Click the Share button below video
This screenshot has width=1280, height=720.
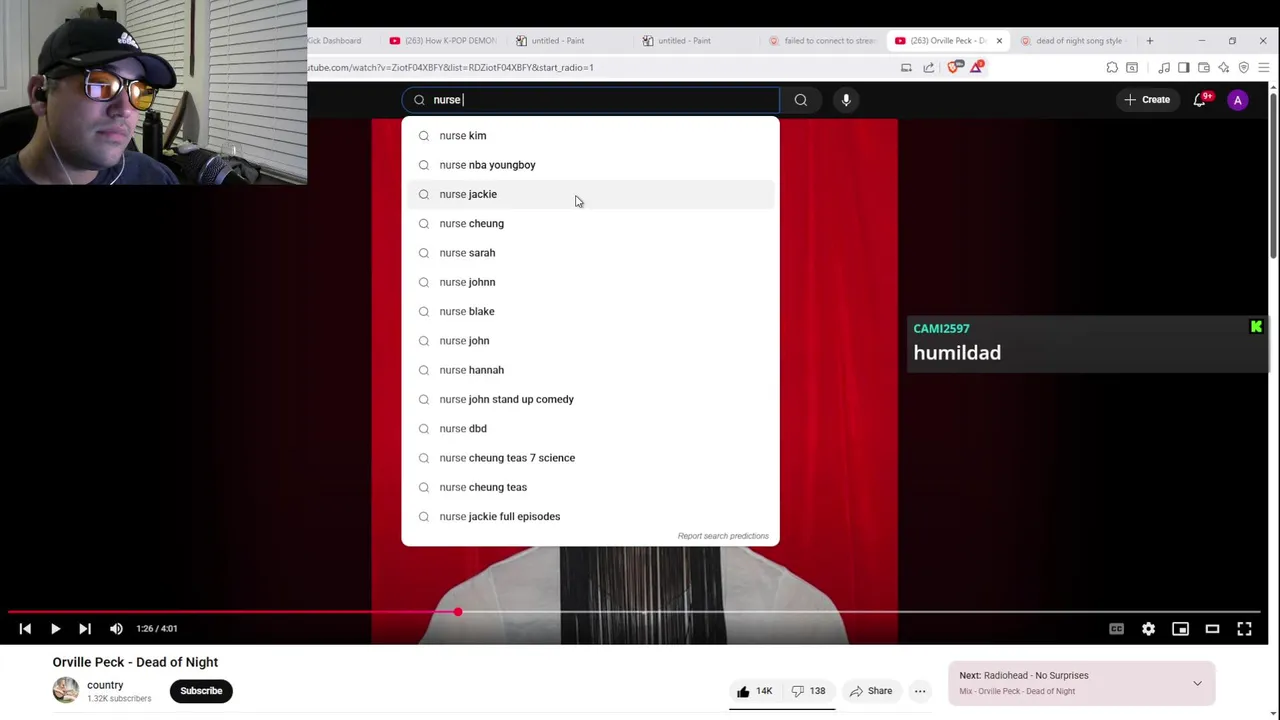pos(870,691)
